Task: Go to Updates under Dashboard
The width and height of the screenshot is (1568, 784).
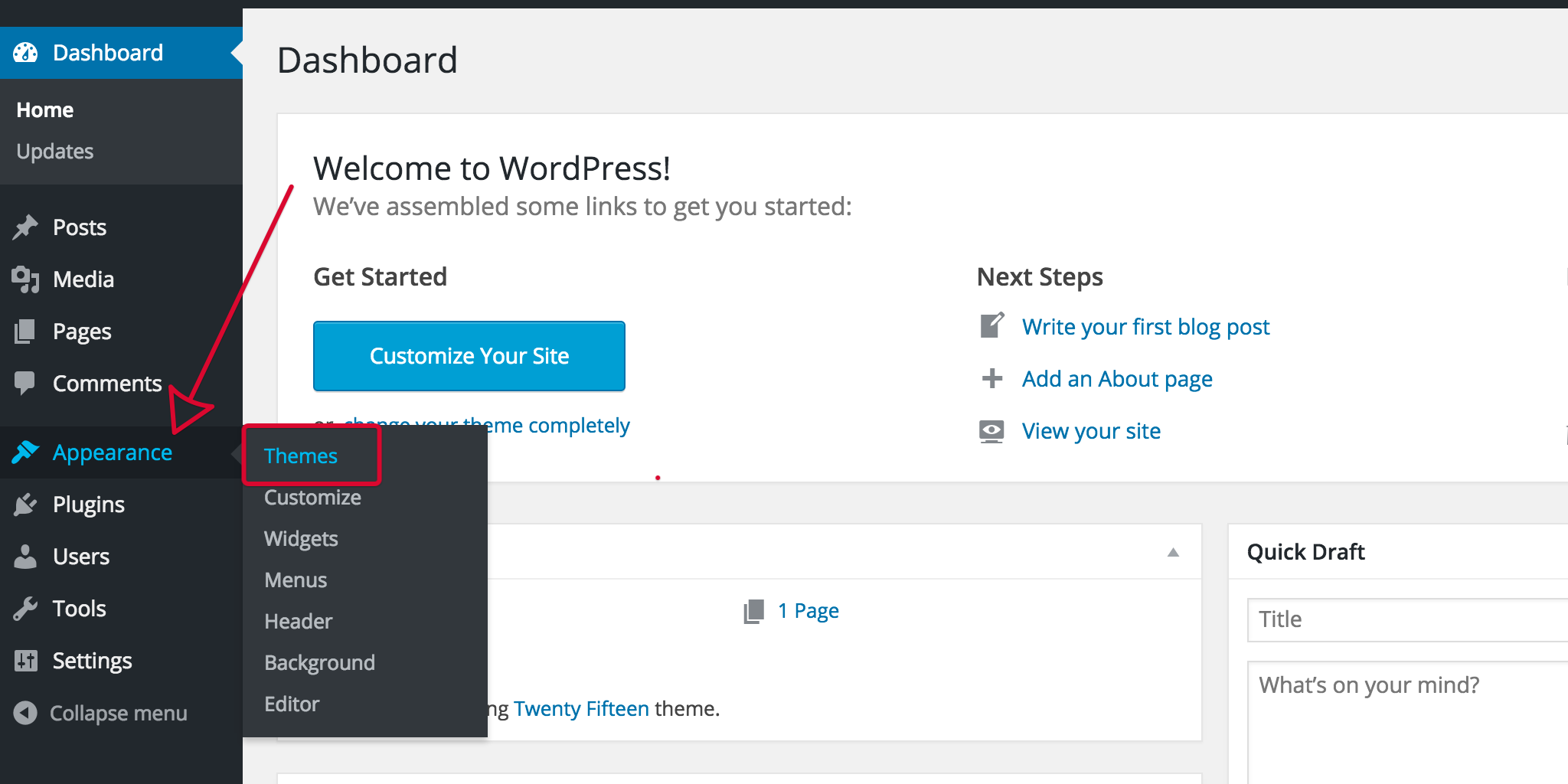Action: [x=55, y=151]
